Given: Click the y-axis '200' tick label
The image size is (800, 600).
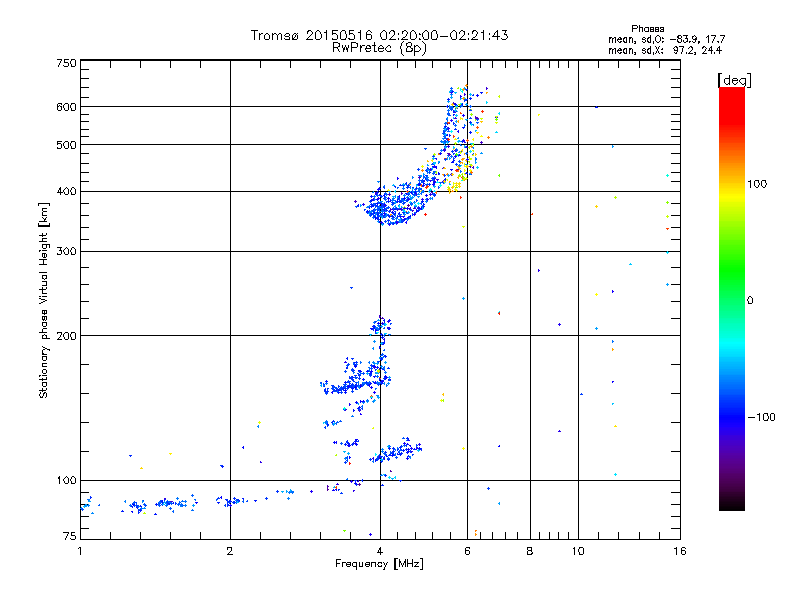Looking at the screenshot, I should click(x=66, y=336).
